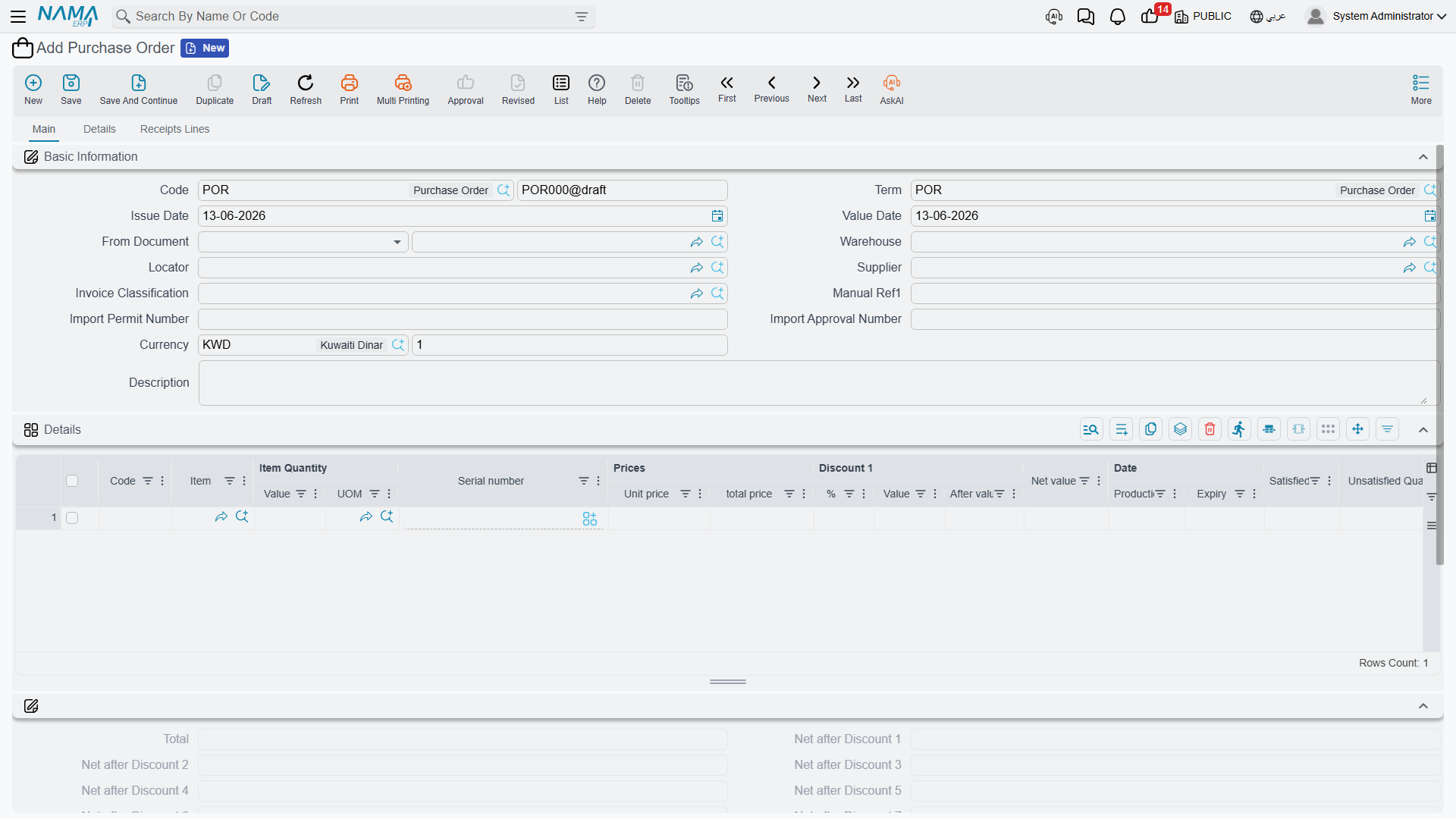Check the row 1 checkbox
This screenshot has height=819, width=1456.
(72, 518)
